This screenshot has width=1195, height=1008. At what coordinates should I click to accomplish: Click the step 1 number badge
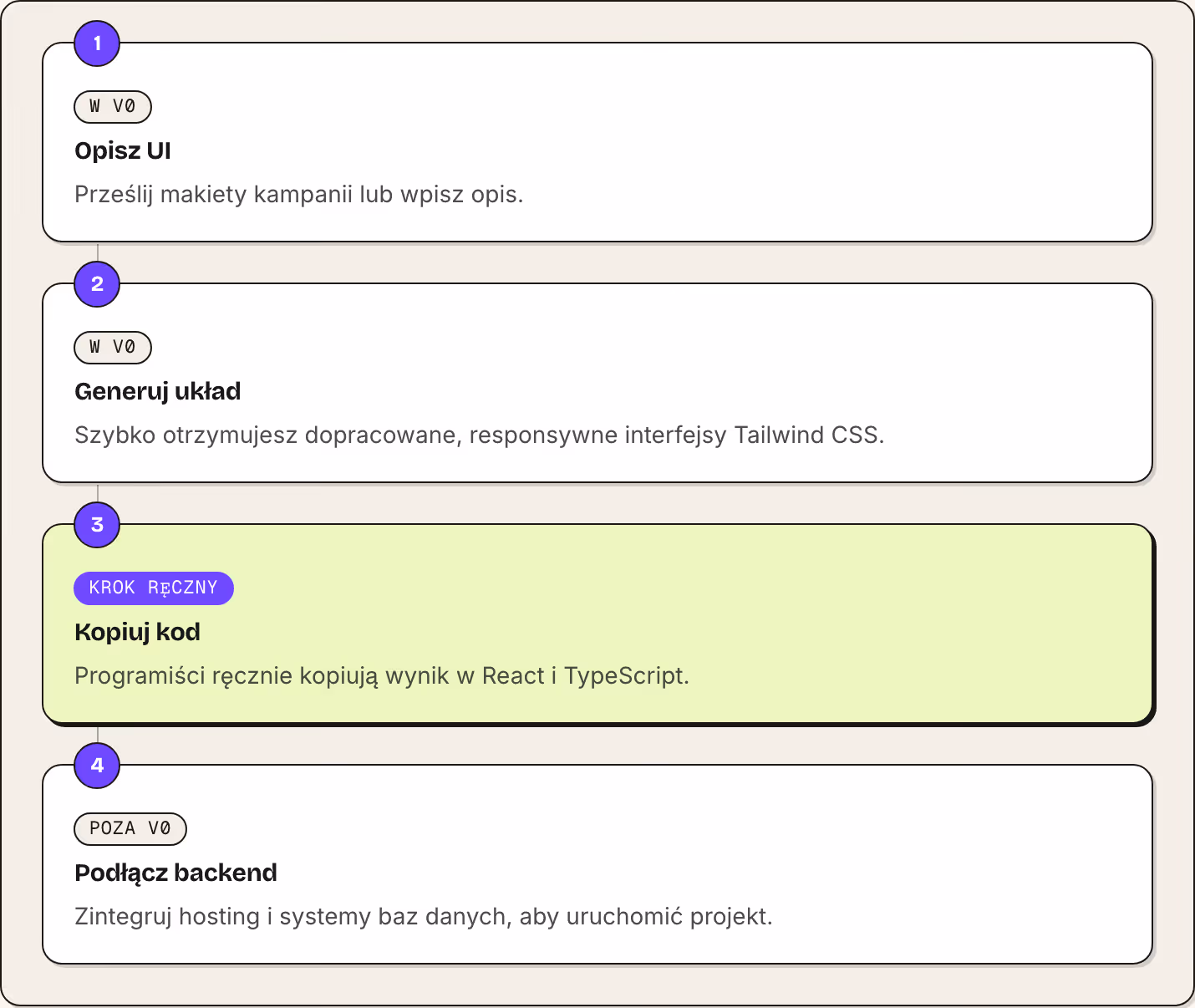click(x=97, y=43)
